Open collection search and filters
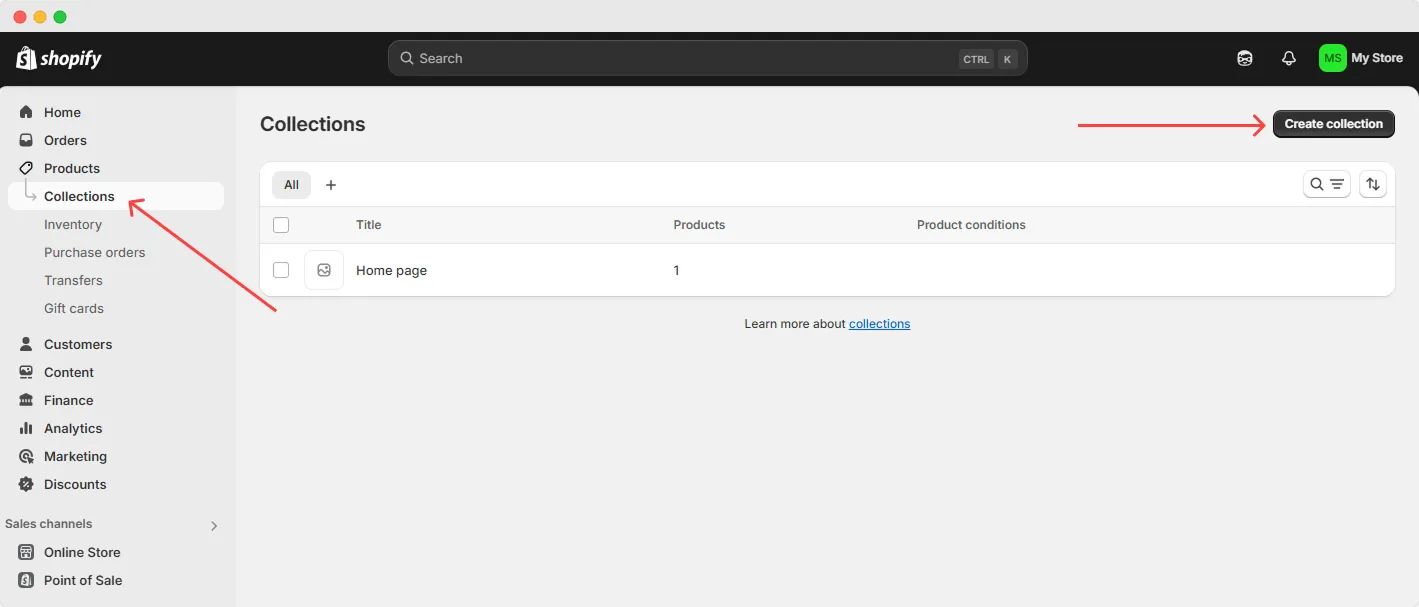 tap(1326, 183)
